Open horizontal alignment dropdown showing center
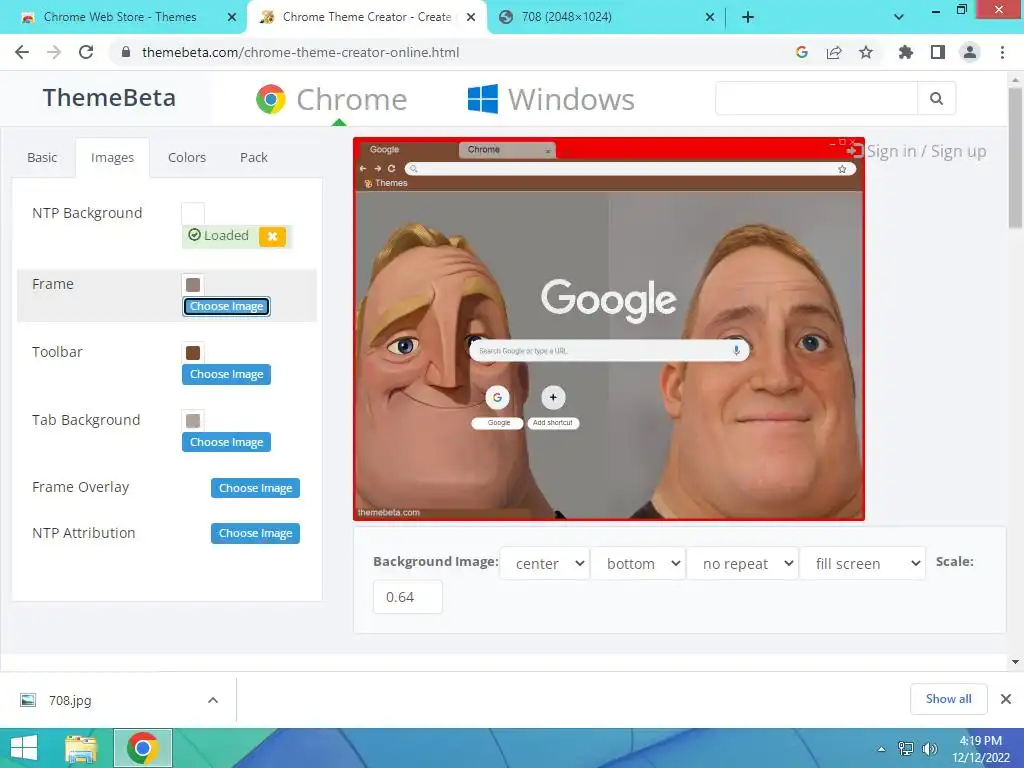This screenshot has height=768, width=1024. click(x=545, y=563)
